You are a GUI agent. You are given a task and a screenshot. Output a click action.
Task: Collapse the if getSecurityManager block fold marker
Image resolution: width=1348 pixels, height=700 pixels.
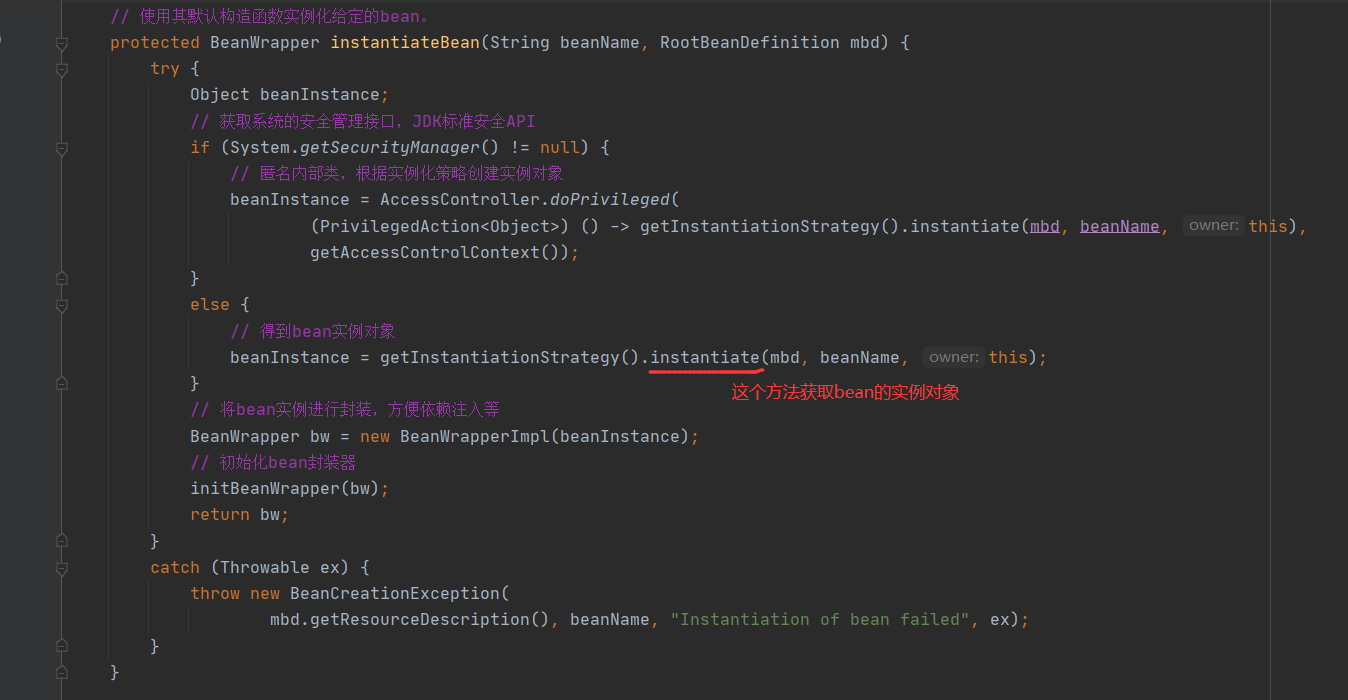[62, 149]
